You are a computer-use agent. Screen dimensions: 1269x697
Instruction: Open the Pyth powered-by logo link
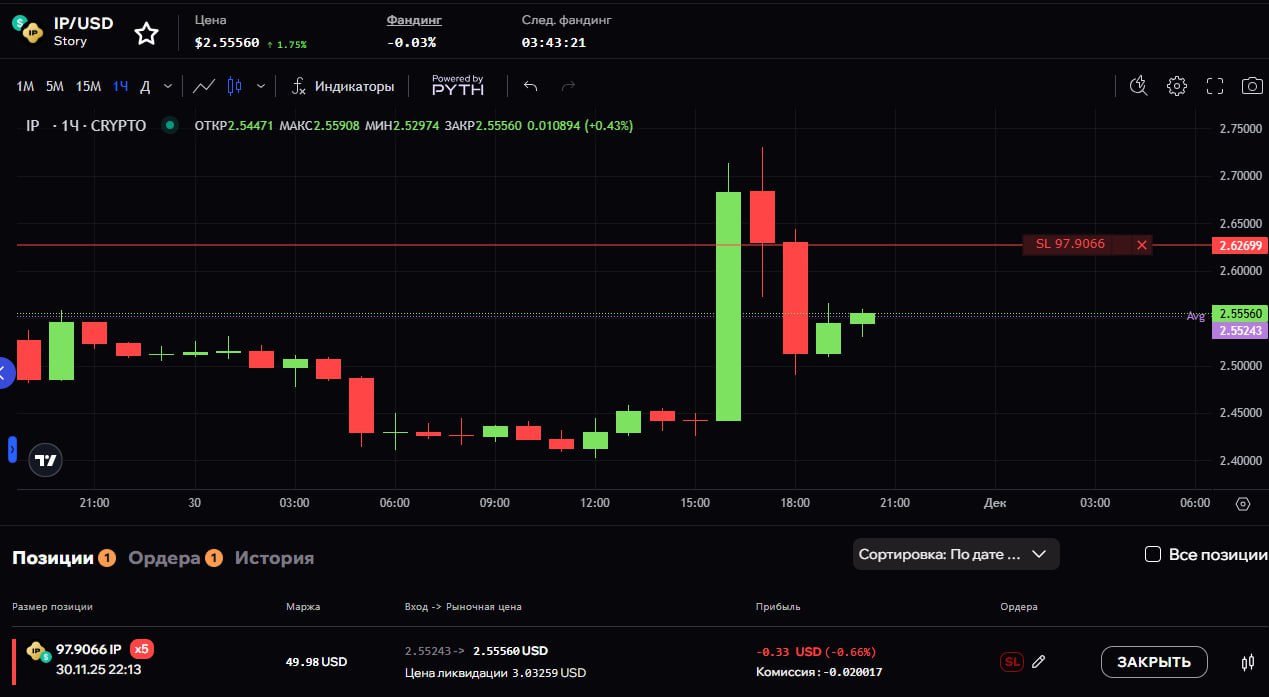tap(457, 85)
